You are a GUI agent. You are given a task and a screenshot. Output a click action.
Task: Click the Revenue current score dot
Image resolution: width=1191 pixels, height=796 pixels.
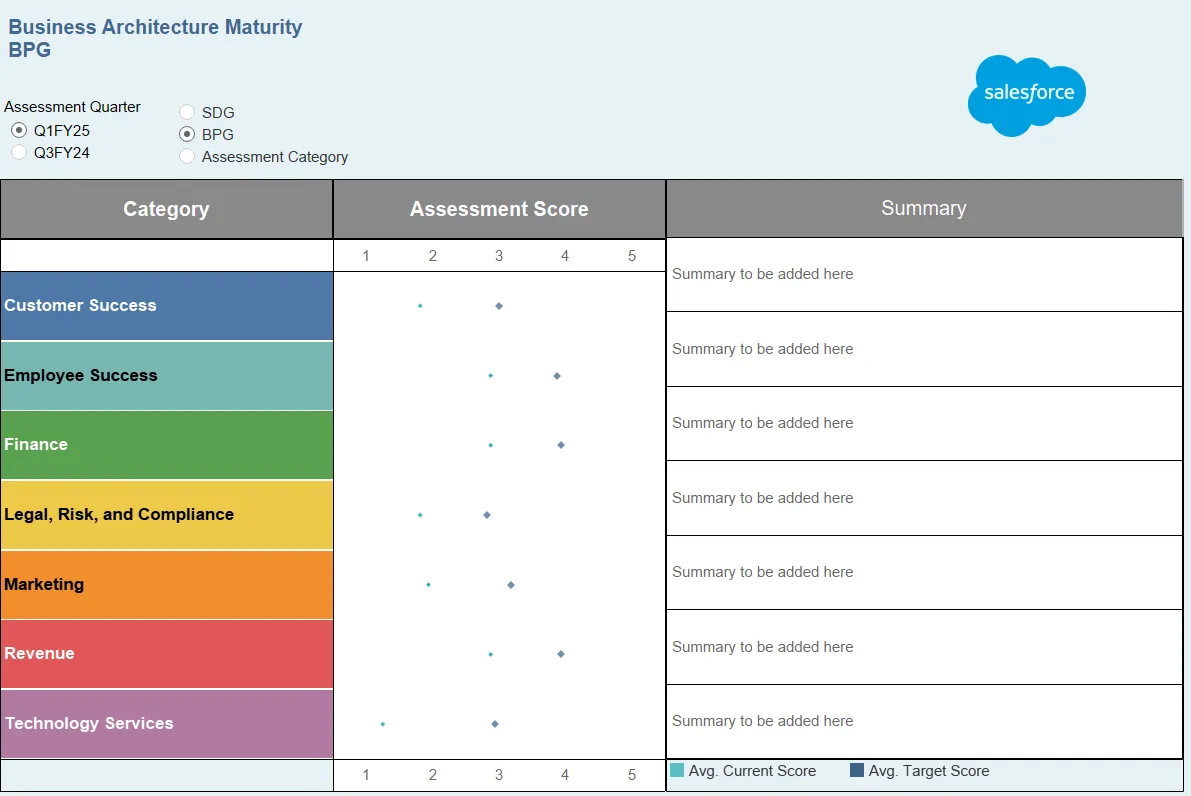point(491,654)
